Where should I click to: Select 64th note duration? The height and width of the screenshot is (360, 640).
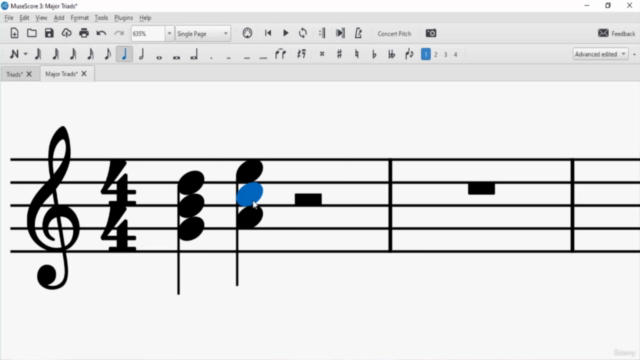(x=38, y=54)
